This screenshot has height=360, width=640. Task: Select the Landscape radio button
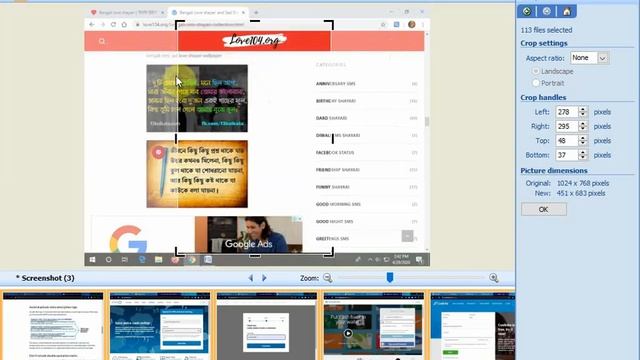click(536, 71)
